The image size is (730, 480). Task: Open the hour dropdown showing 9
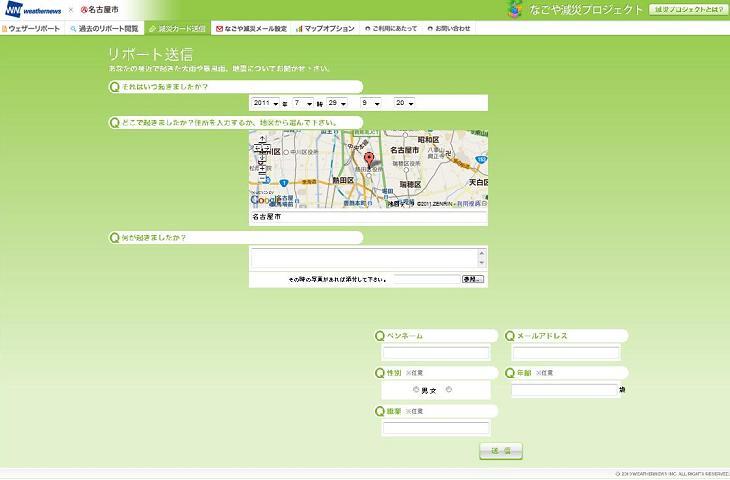click(x=371, y=103)
